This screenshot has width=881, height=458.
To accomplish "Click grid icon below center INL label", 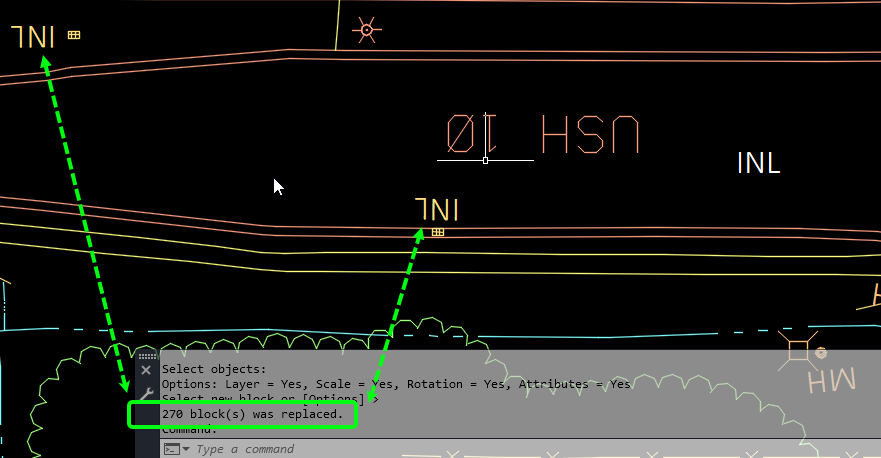I will [438, 232].
